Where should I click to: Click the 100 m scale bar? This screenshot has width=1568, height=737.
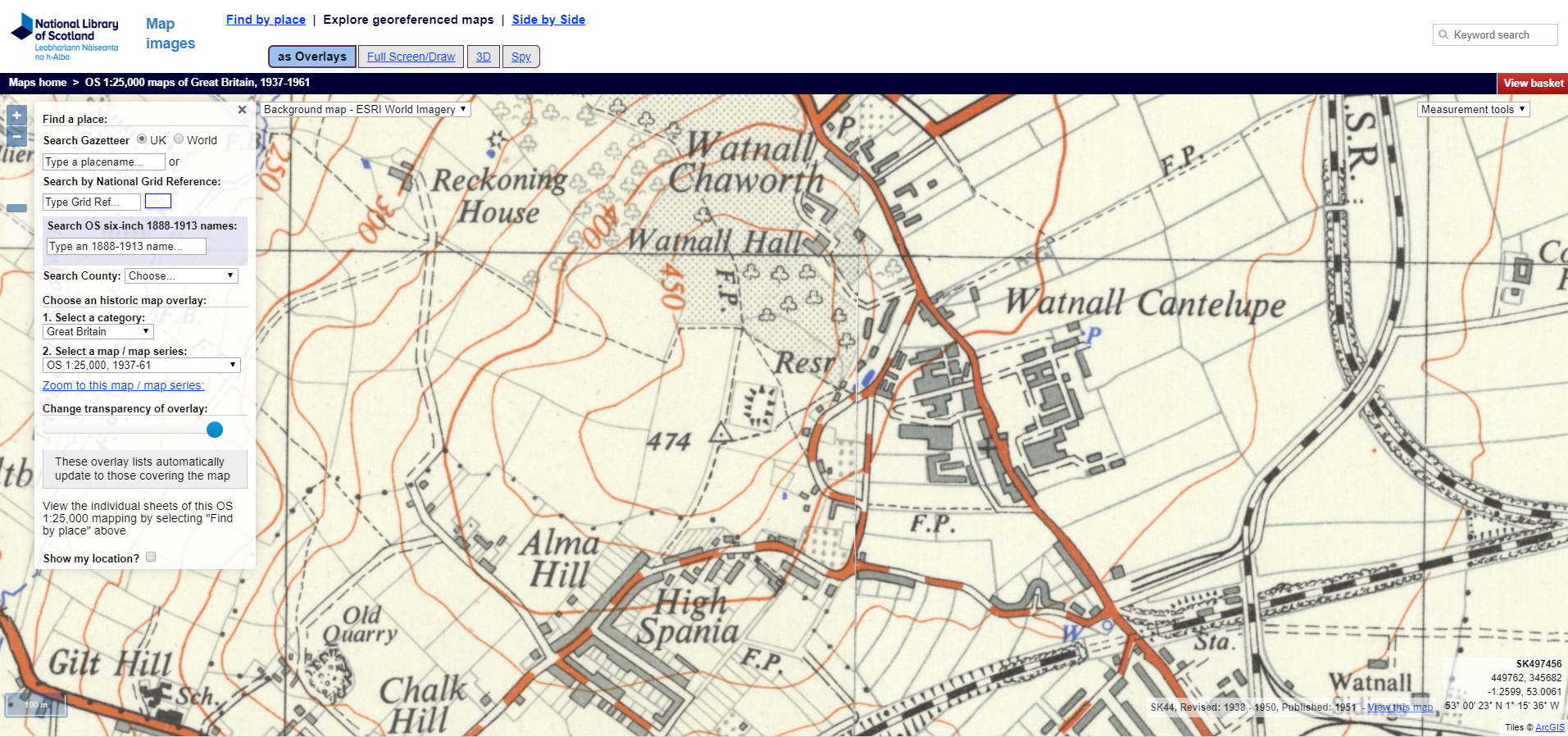[x=36, y=705]
